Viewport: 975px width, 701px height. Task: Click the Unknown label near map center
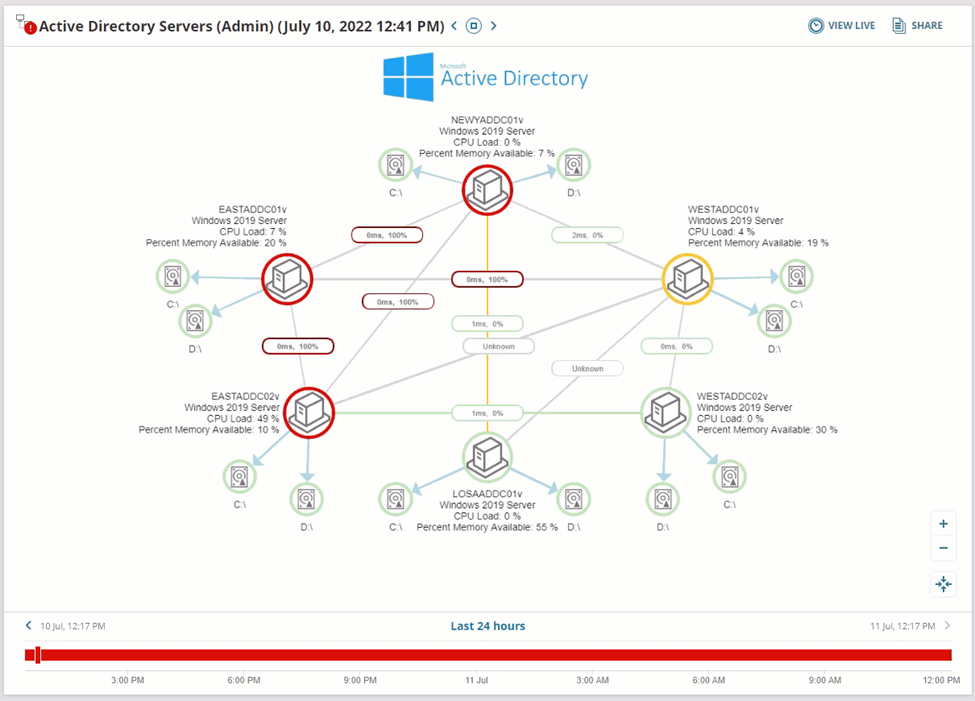tap(499, 346)
